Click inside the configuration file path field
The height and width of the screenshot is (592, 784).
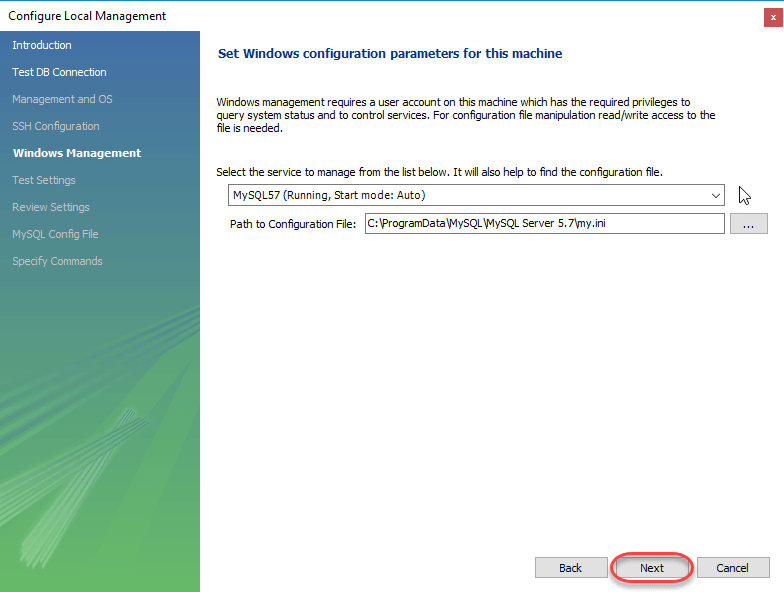point(543,223)
